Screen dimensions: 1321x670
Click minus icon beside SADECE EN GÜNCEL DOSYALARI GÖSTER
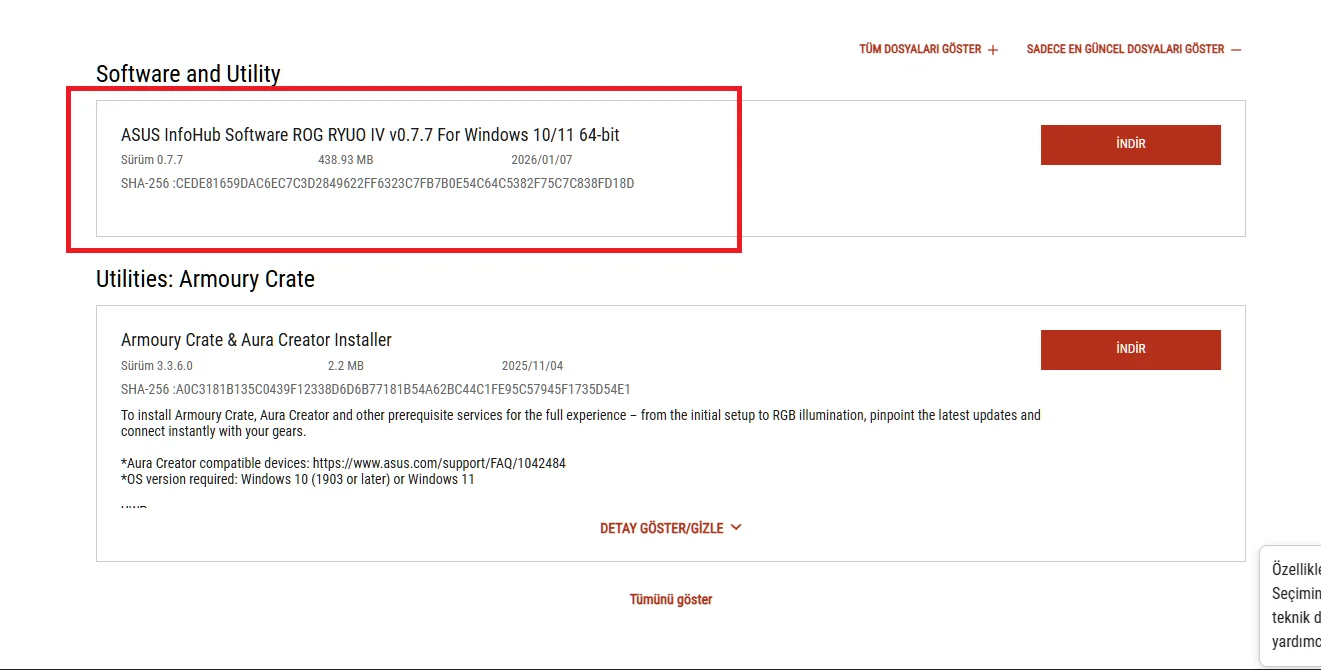click(x=1236, y=49)
